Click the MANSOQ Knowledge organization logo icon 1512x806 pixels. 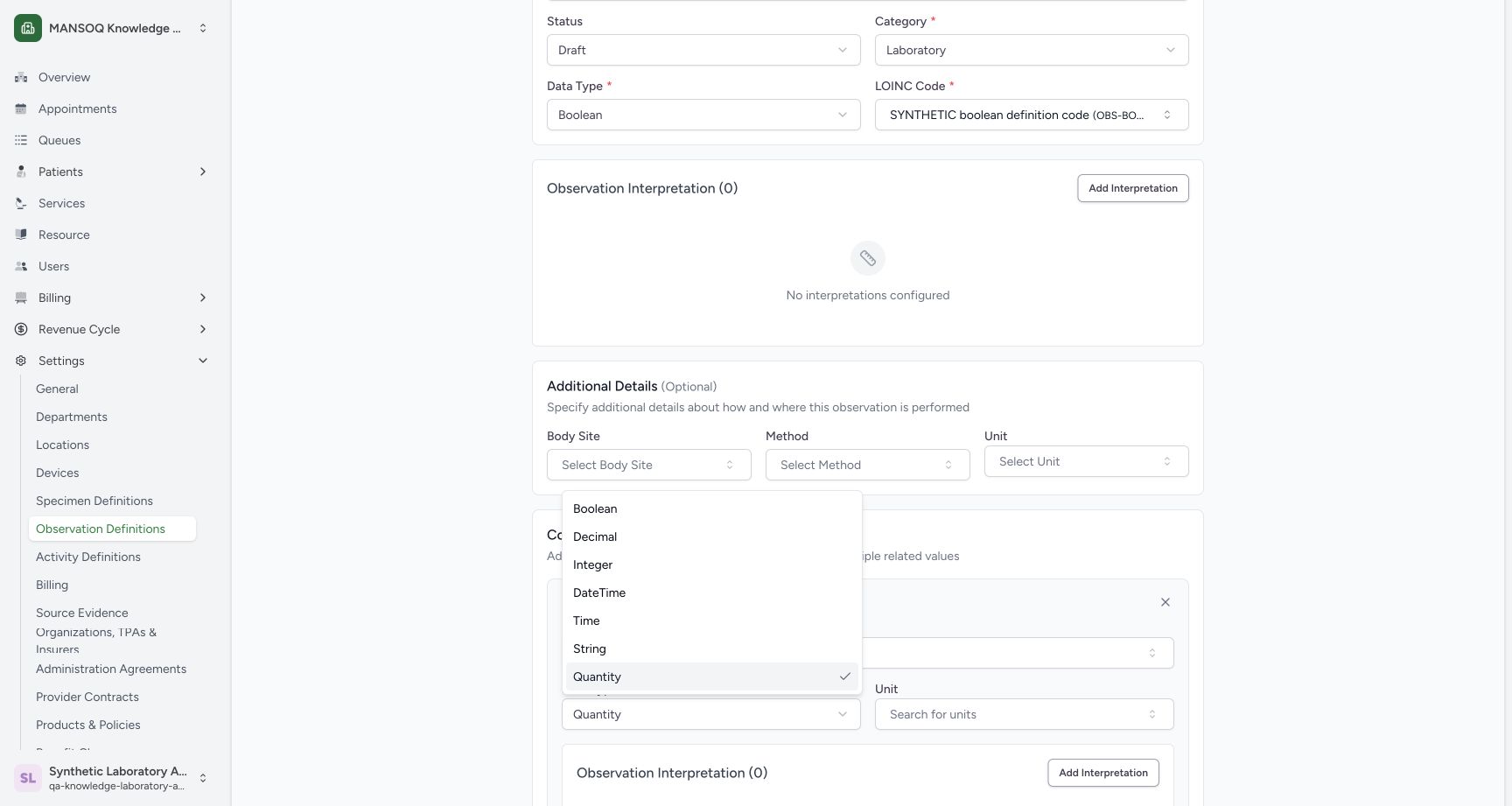click(28, 28)
